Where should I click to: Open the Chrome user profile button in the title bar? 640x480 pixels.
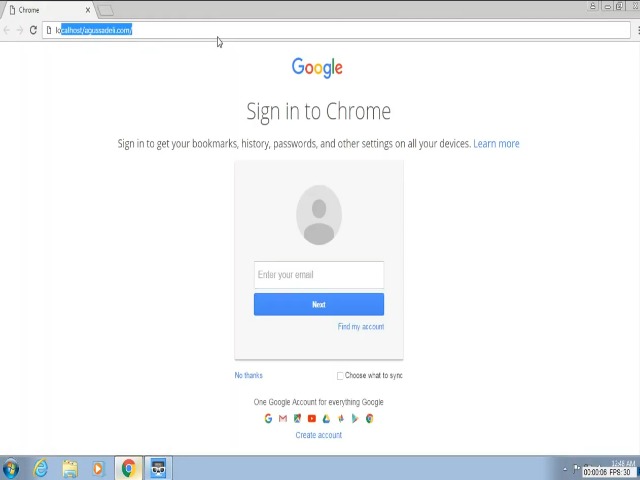click(x=592, y=6)
